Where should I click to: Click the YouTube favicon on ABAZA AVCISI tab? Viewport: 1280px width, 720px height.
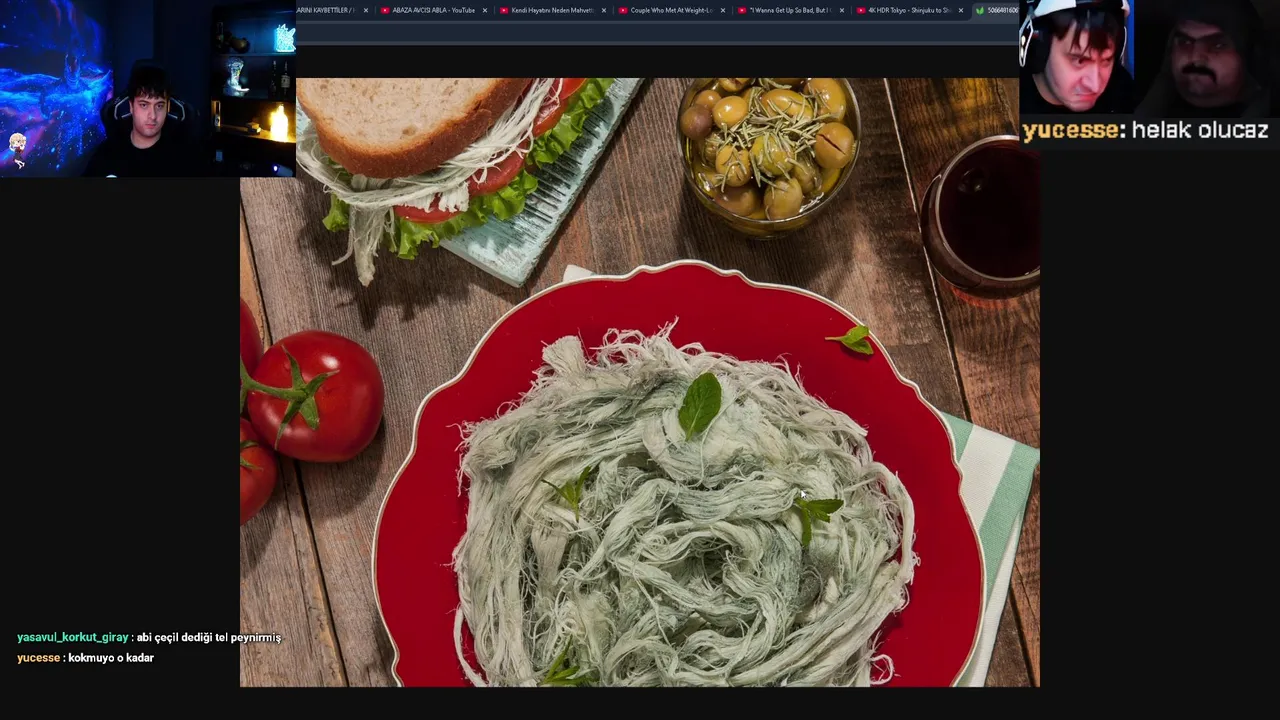tap(385, 10)
